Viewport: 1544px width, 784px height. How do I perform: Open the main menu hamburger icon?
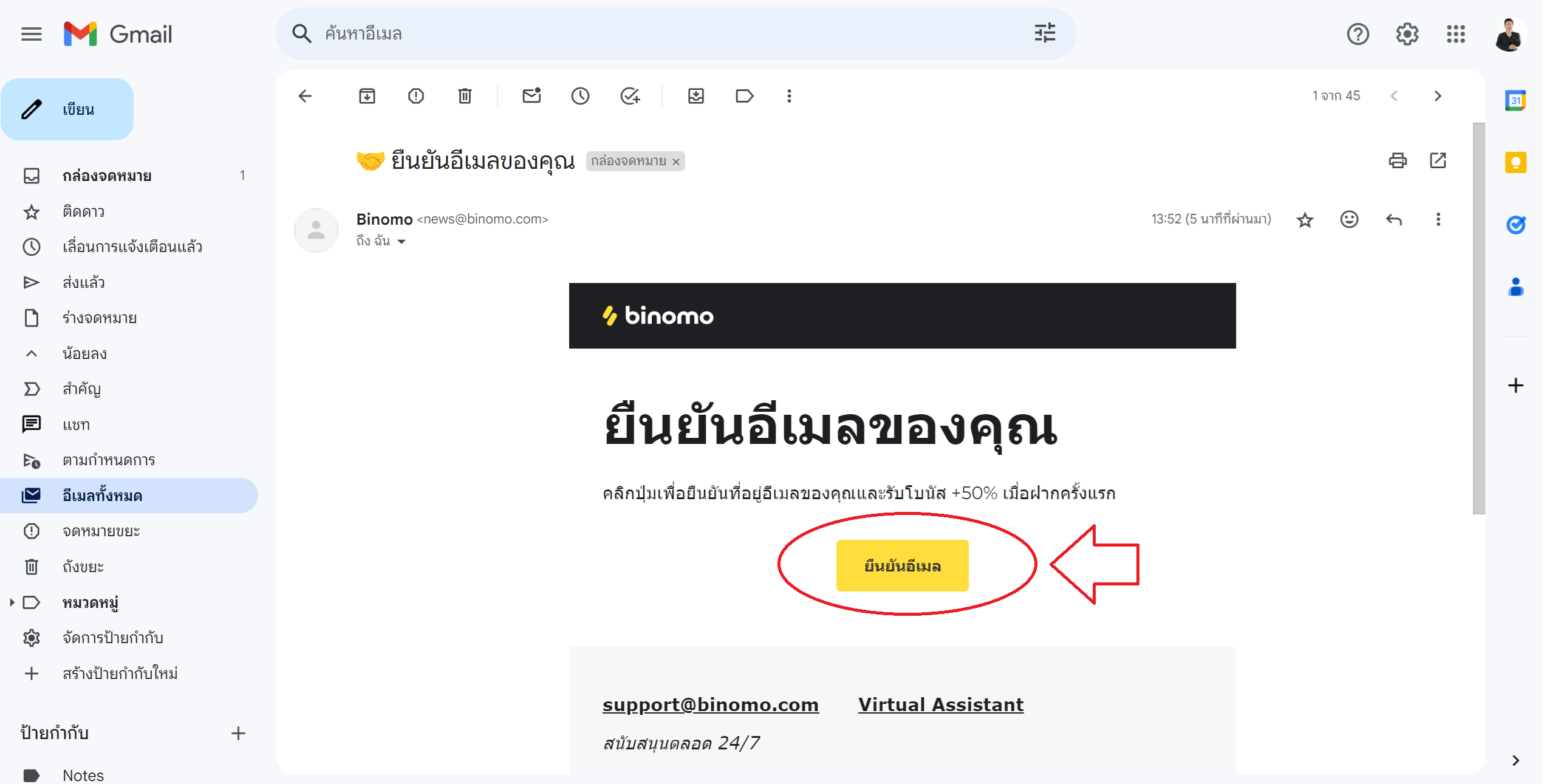click(32, 34)
